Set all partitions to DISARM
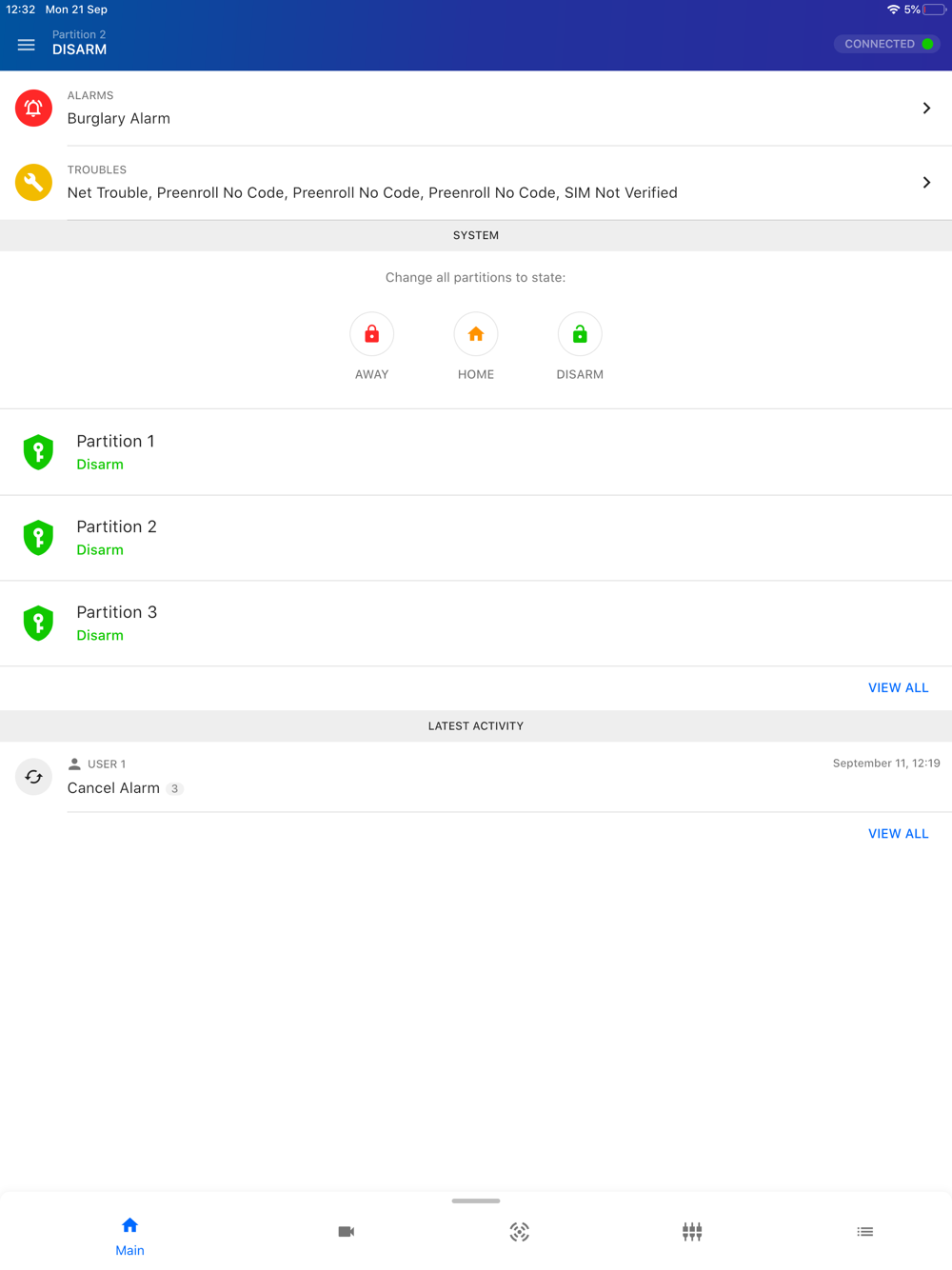Screen dimensions: 952x1270 tap(580, 334)
